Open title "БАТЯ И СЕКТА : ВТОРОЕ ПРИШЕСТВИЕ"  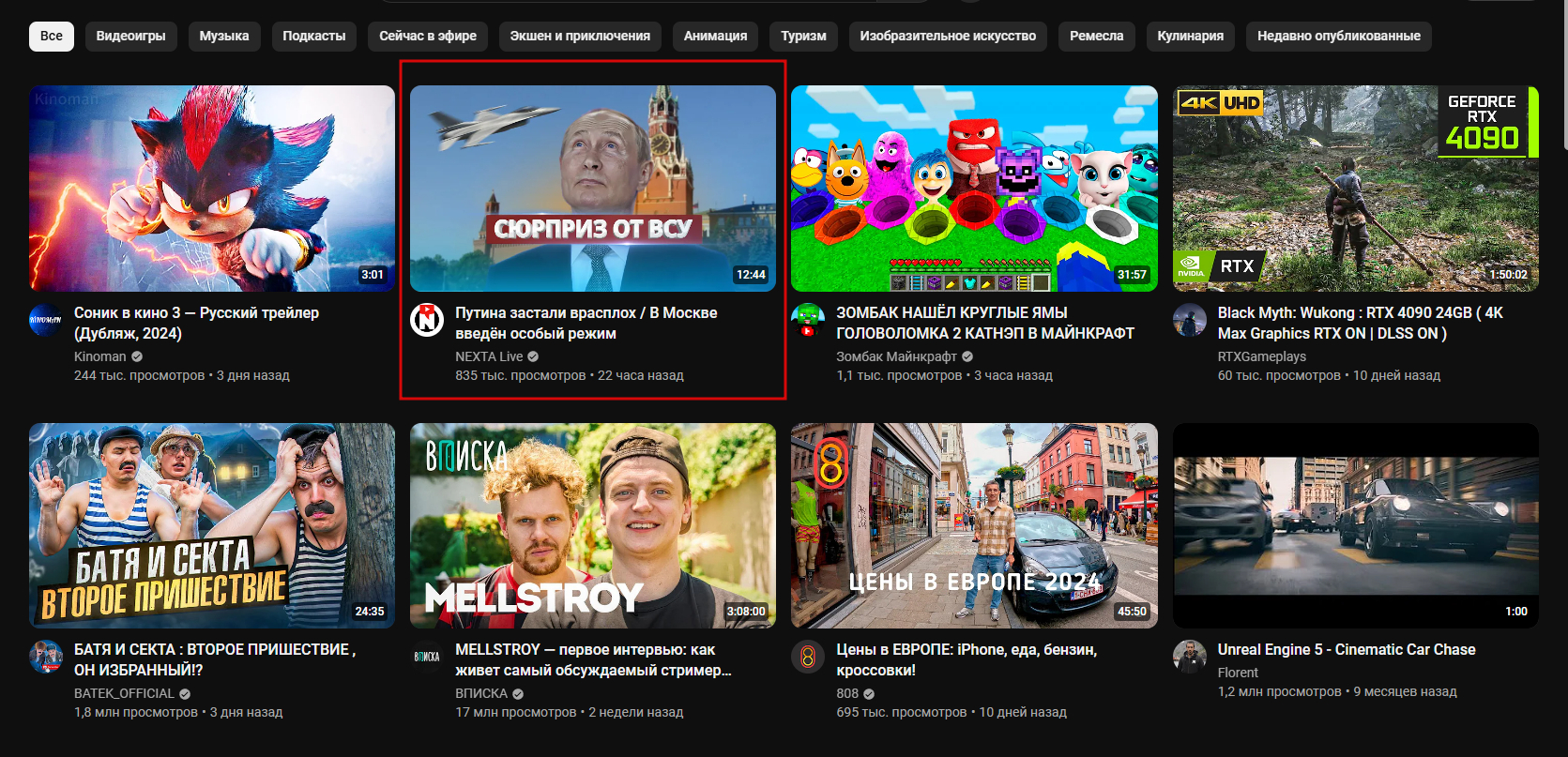point(215,659)
